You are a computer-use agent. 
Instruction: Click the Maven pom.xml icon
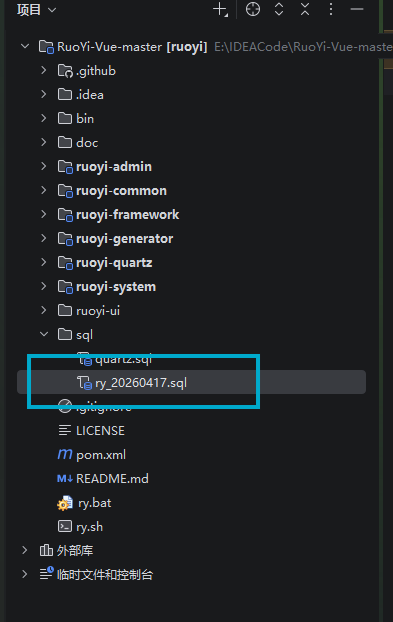pyautogui.click(x=65, y=454)
